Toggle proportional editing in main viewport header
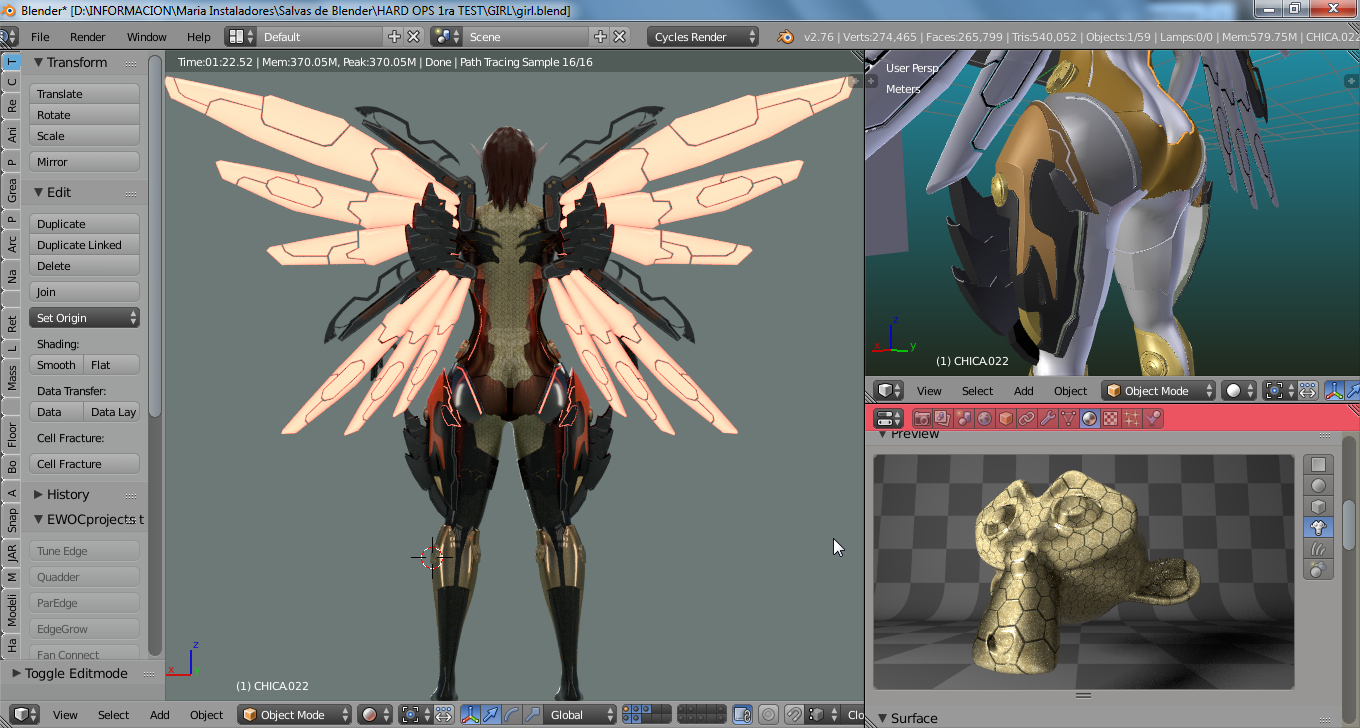Screen dimensions: 1360x728 pyautogui.click(x=768, y=715)
